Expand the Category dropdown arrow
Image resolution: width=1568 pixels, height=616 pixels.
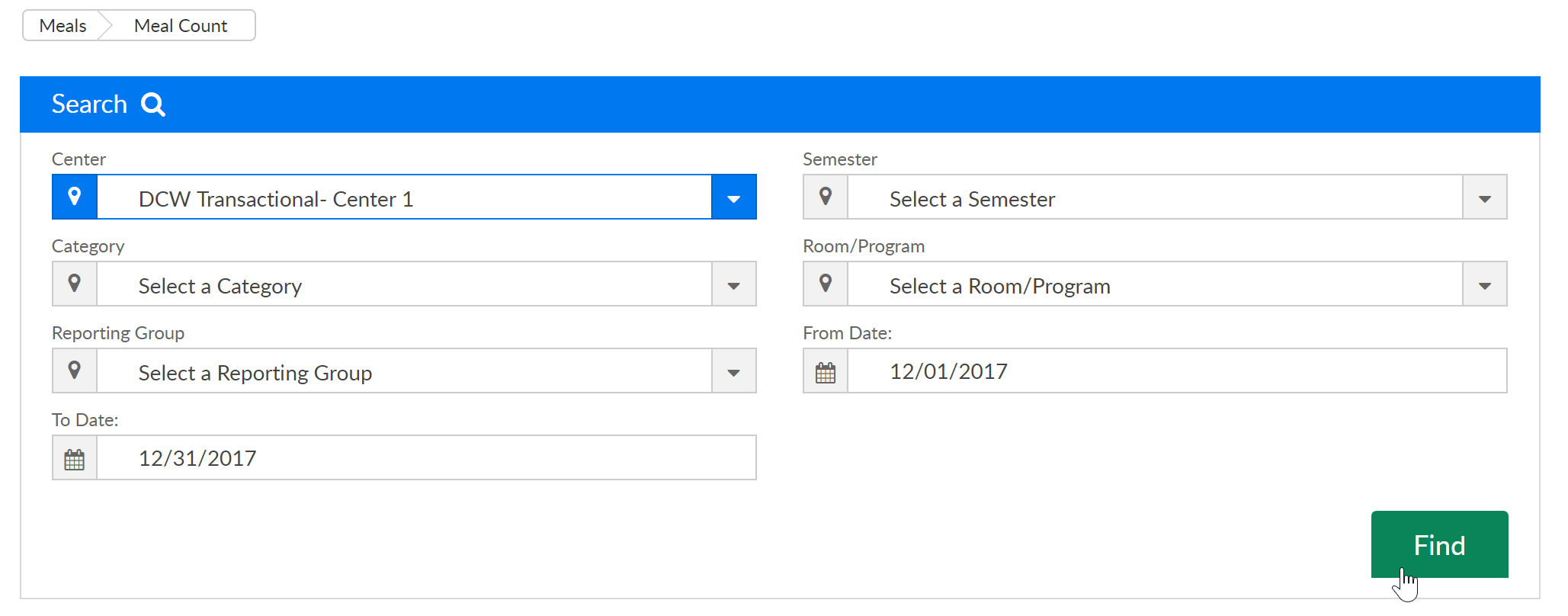pyautogui.click(x=733, y=285)
